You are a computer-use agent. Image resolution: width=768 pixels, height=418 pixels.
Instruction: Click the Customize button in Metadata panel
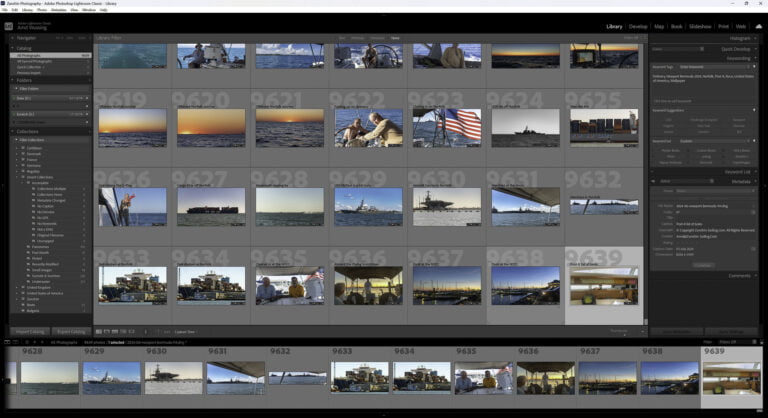coord(703,265)
